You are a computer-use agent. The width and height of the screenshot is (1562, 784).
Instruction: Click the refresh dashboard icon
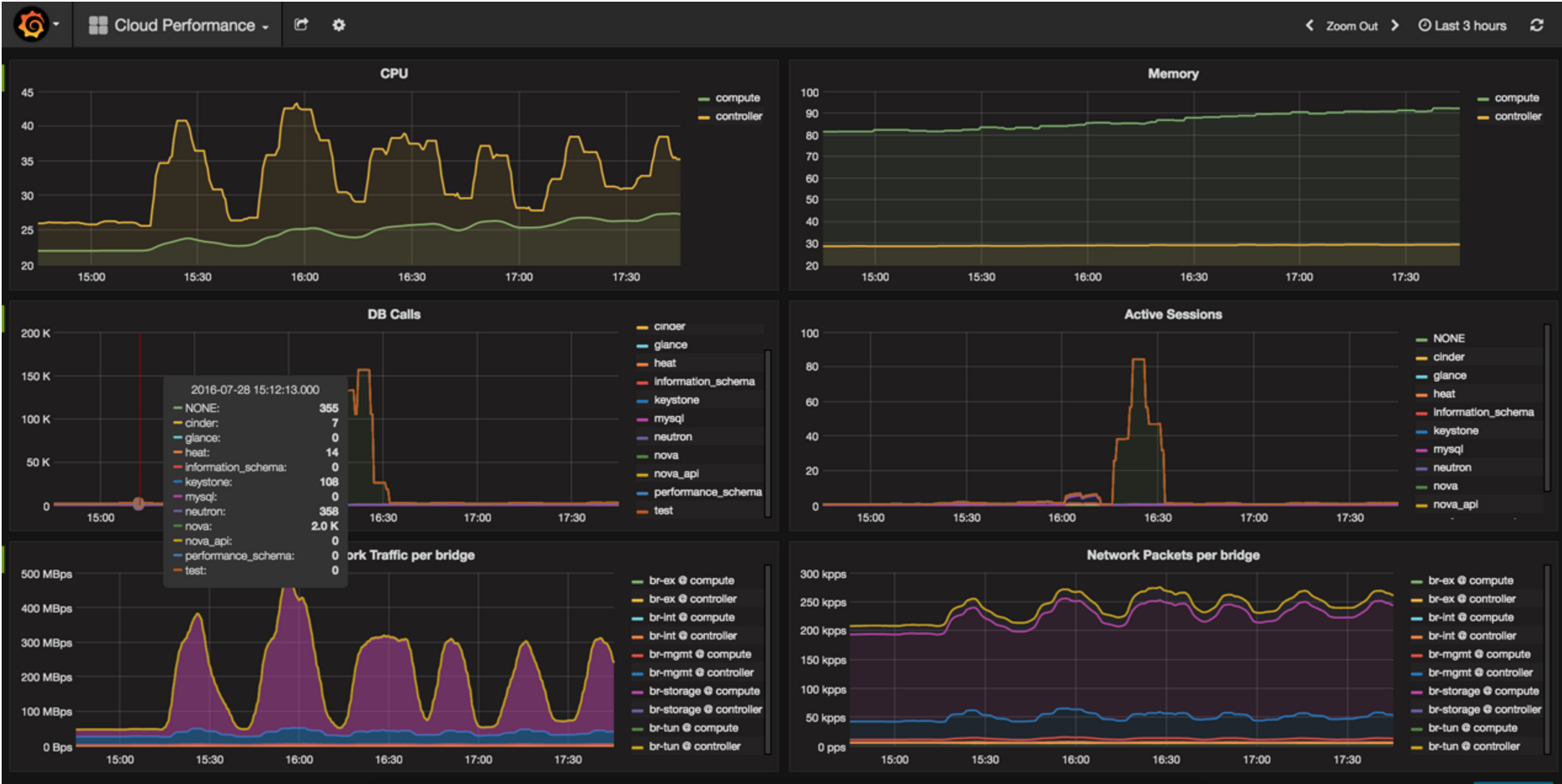(x=1536, y=26)
